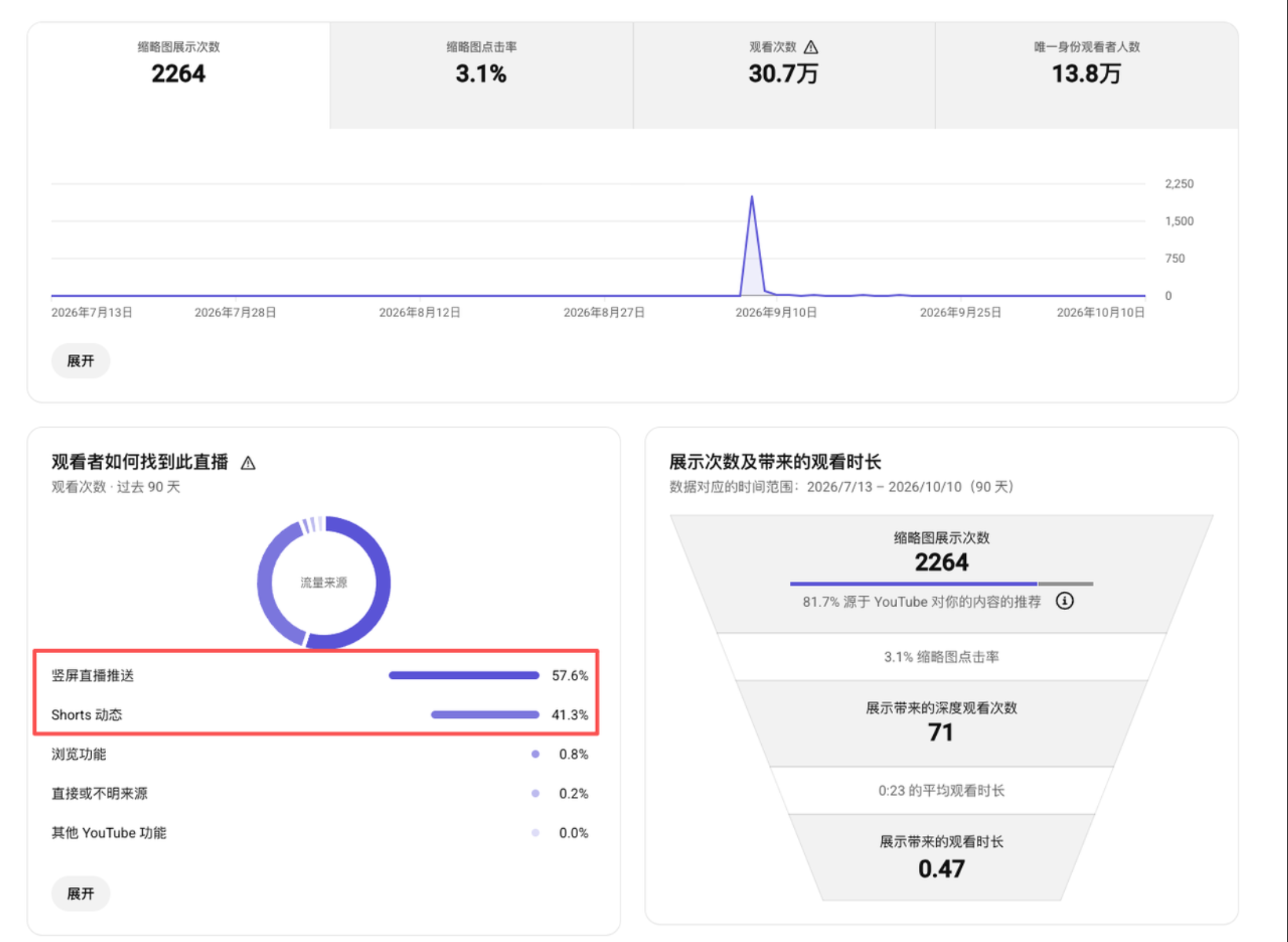Viewport: 1288px width, 942px height.
Task: Click the 0.2% value for 直接或不明来源
Action: pyautogui.click(x=574, y=793)
